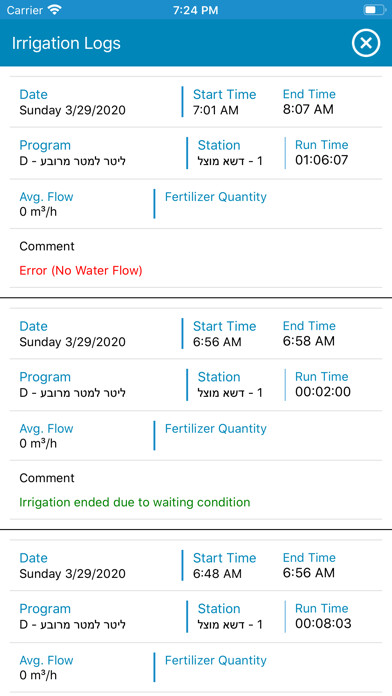
Task: Tap the 'Irrigation ended due to waiting condition' comment
Action: tap(135, 502)
